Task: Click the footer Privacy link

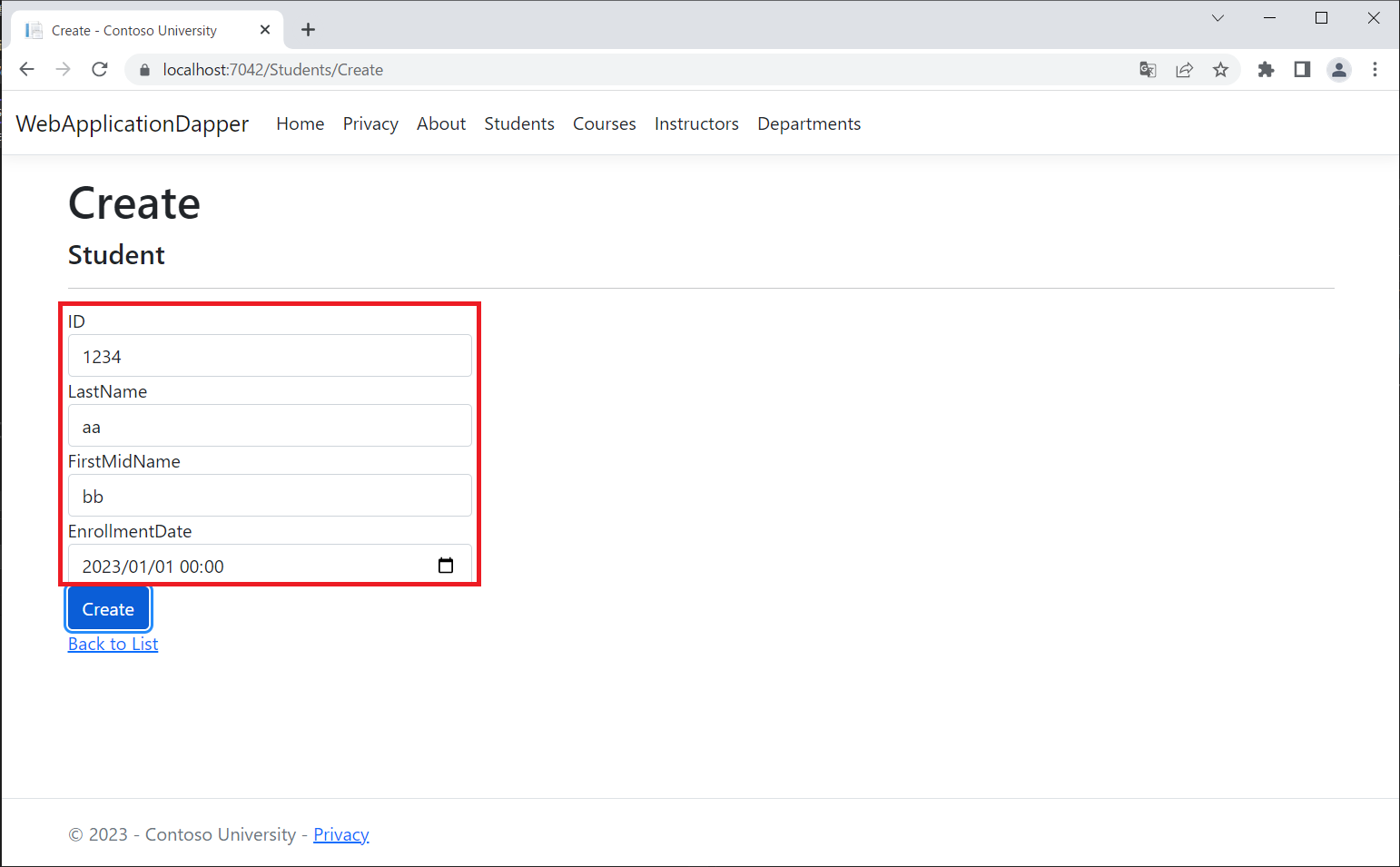Action: pyautogui.click(x=340, y=834)
